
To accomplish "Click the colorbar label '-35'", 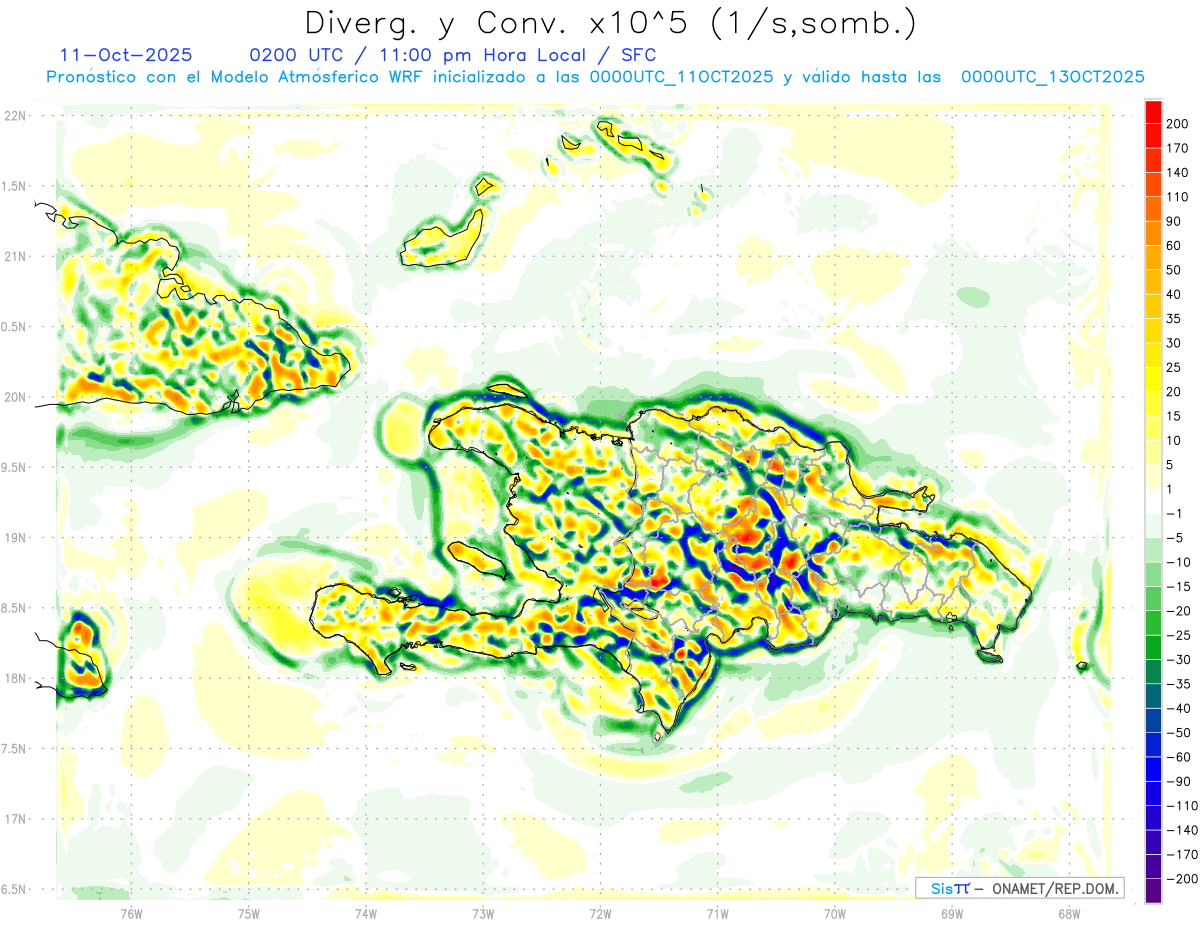I will coord(1181,684).
